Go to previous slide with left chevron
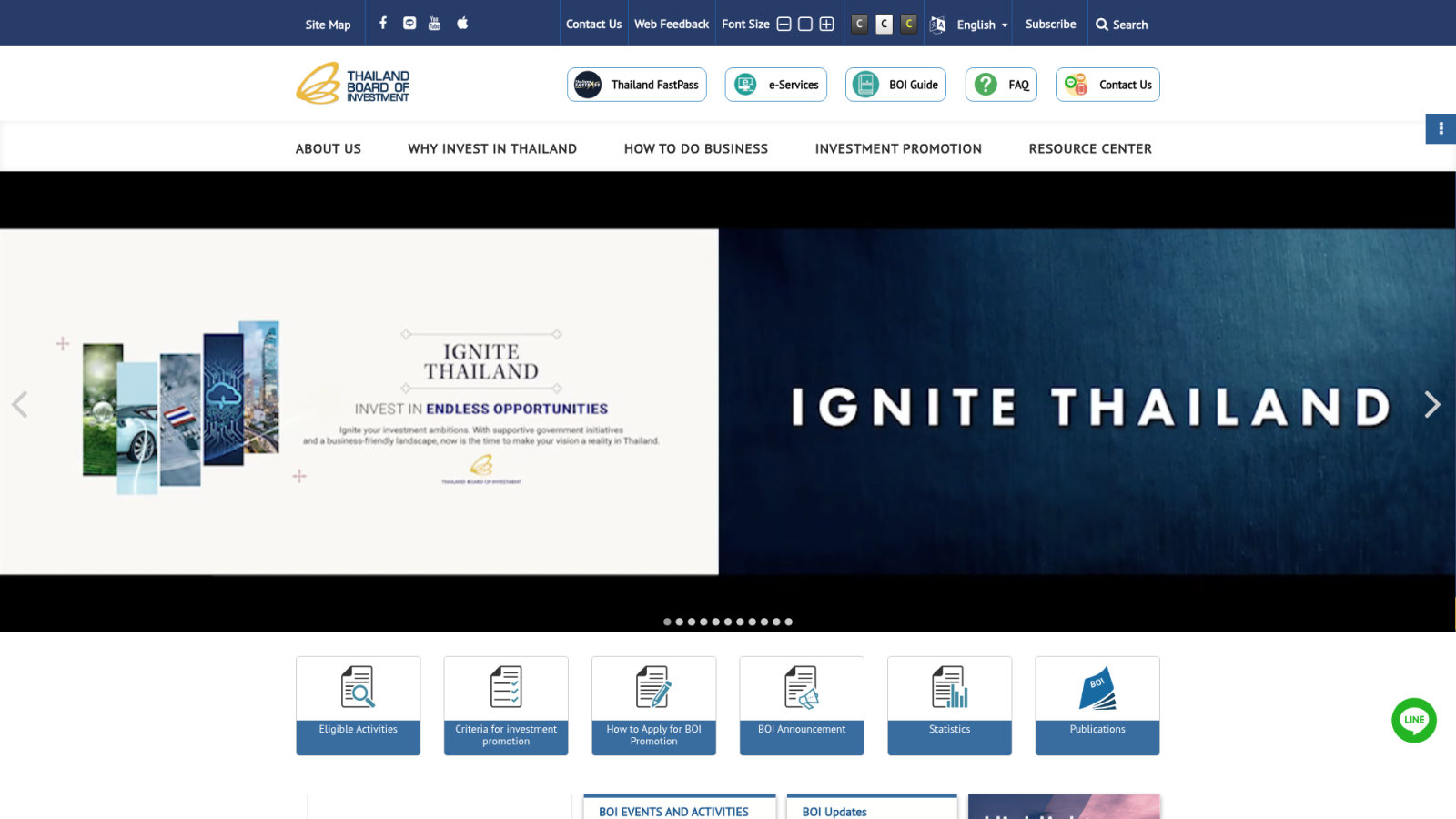This screenshot has width=1456, height=819. [x=20, y=404]
